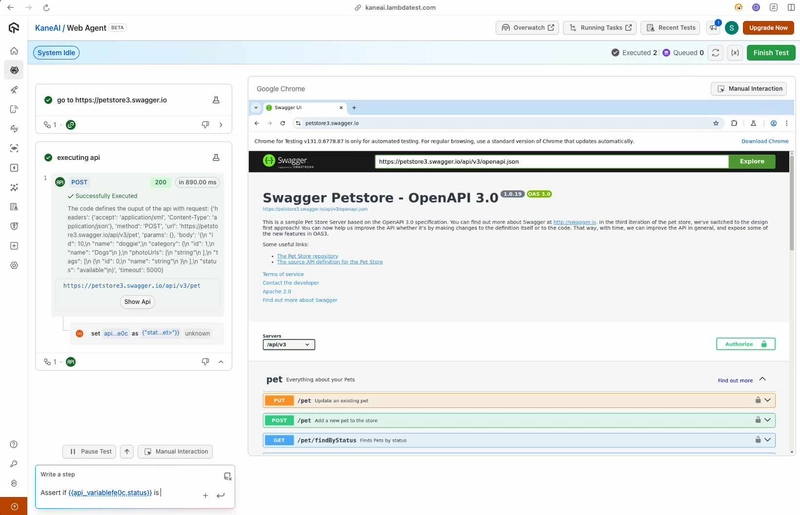Click the flask icon on 'executing api' step
This screenshot has height=515, width=800.
coord(216,158)
